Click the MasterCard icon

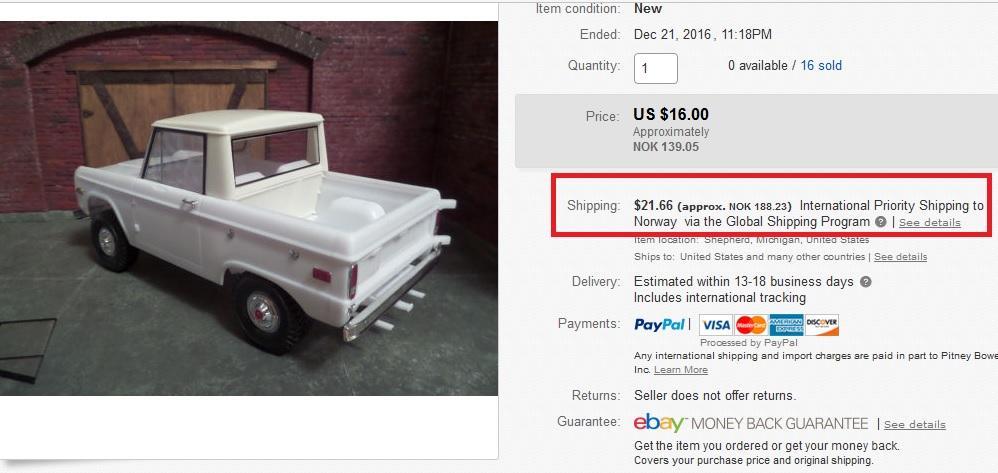750,325
